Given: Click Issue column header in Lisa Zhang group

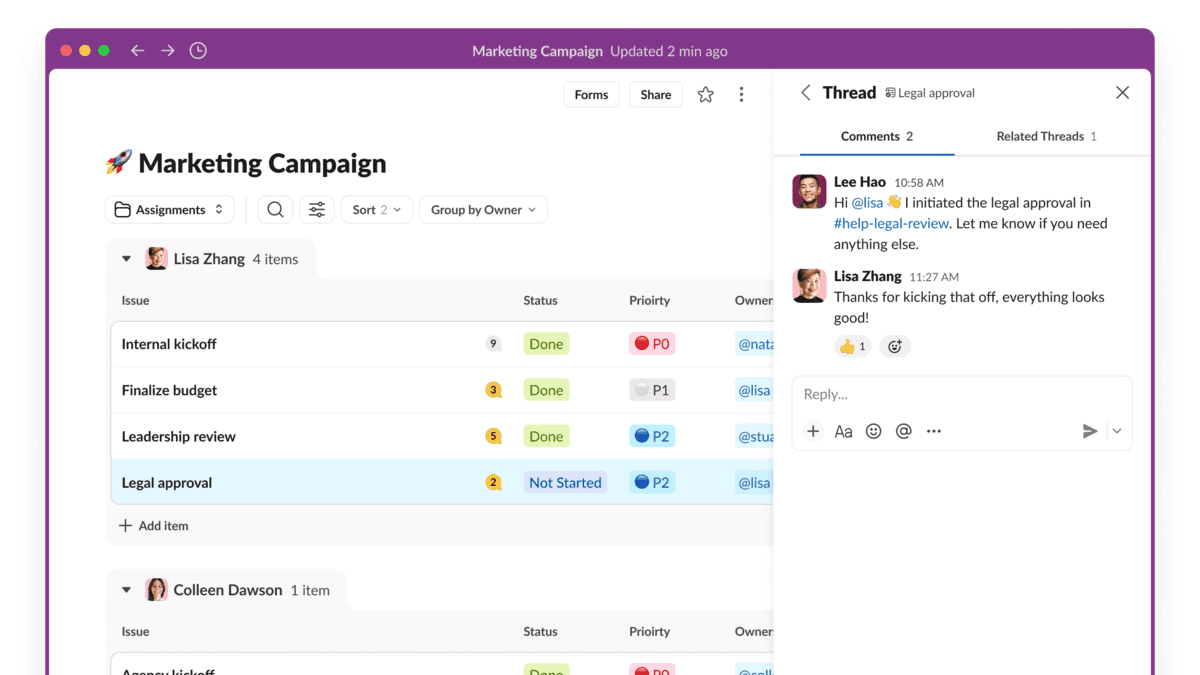Looking at the screenshot, I should tap(135, 300).
